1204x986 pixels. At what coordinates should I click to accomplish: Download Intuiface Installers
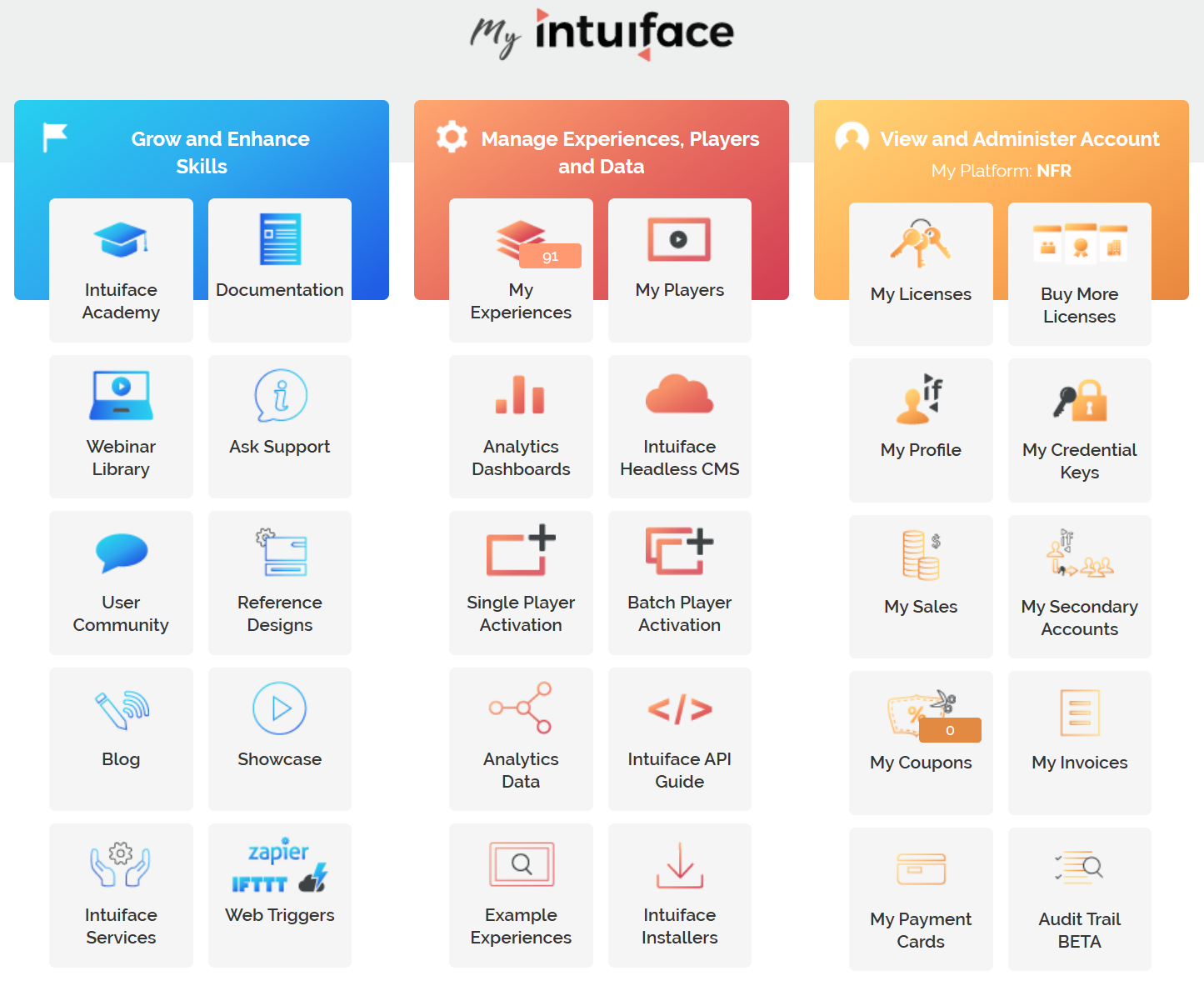click(x=679, y=895)
